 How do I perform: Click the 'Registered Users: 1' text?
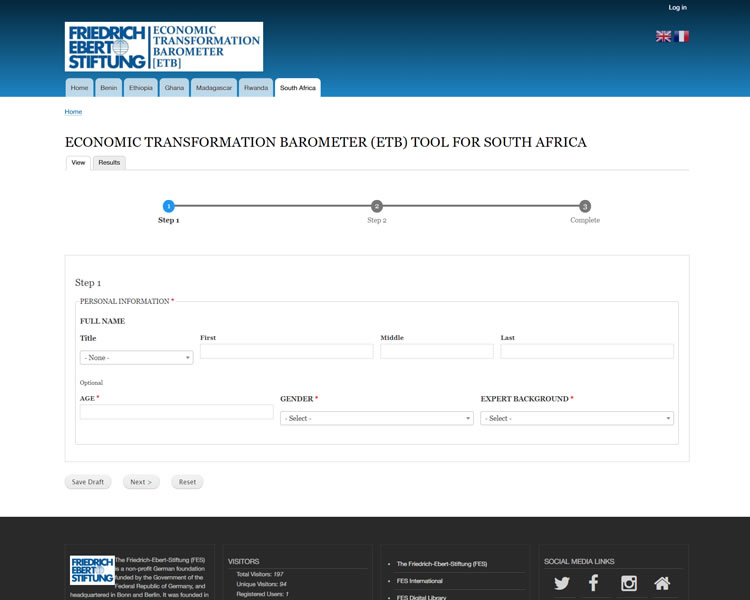coord(262,594)
